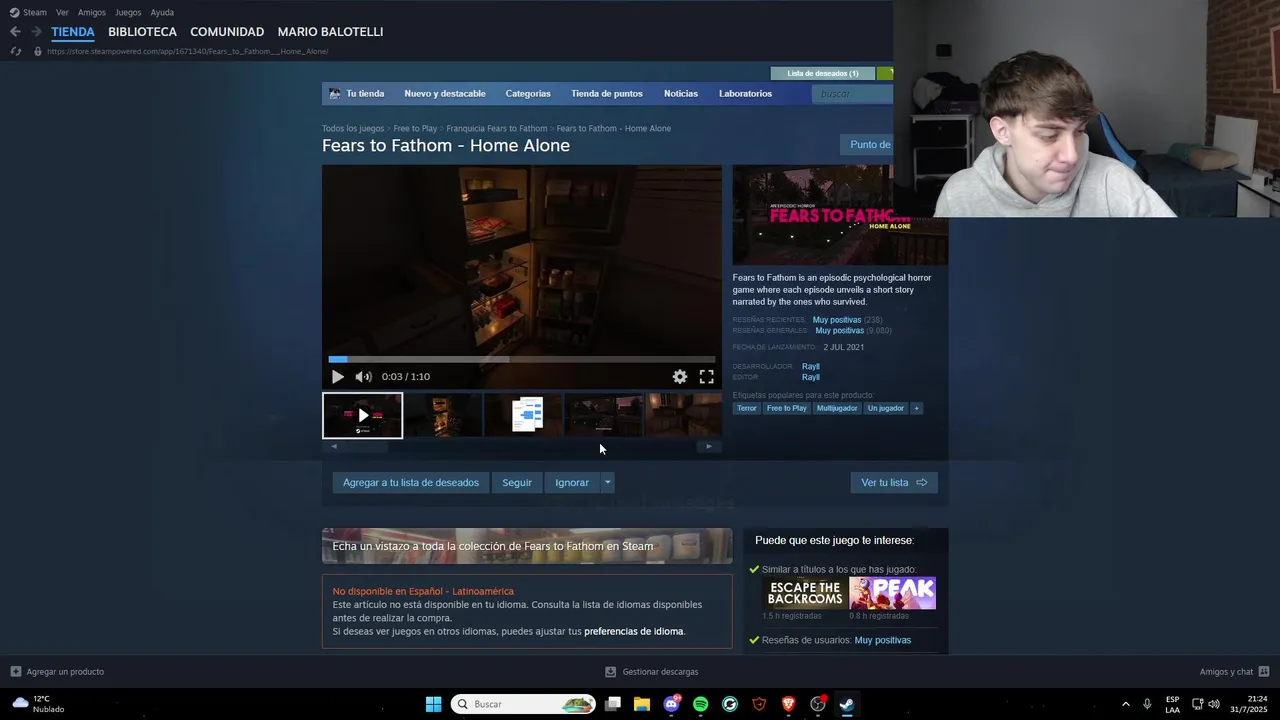Open the Laboratorios section

[745, 94]
